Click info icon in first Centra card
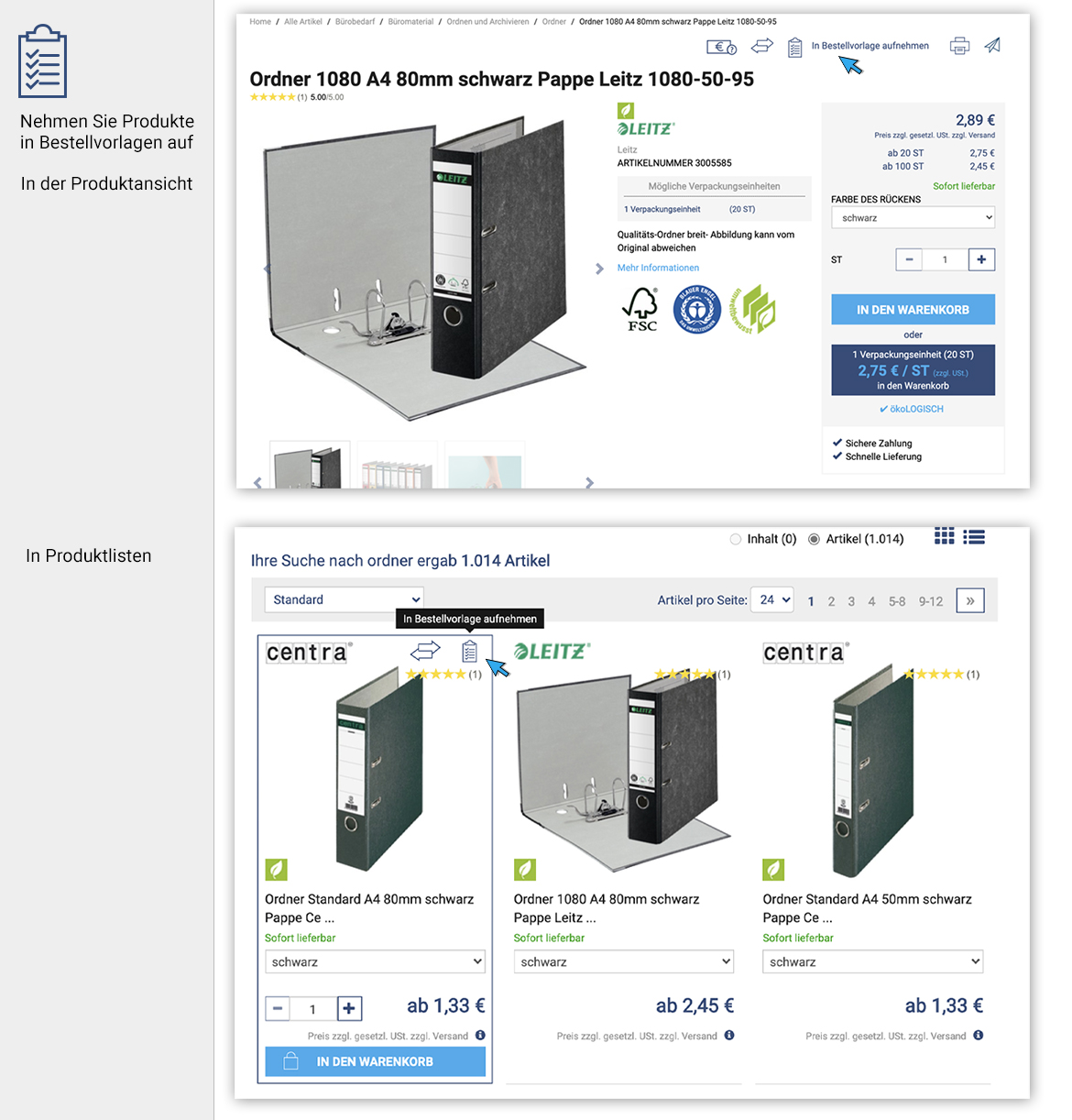 [480, 1035]
